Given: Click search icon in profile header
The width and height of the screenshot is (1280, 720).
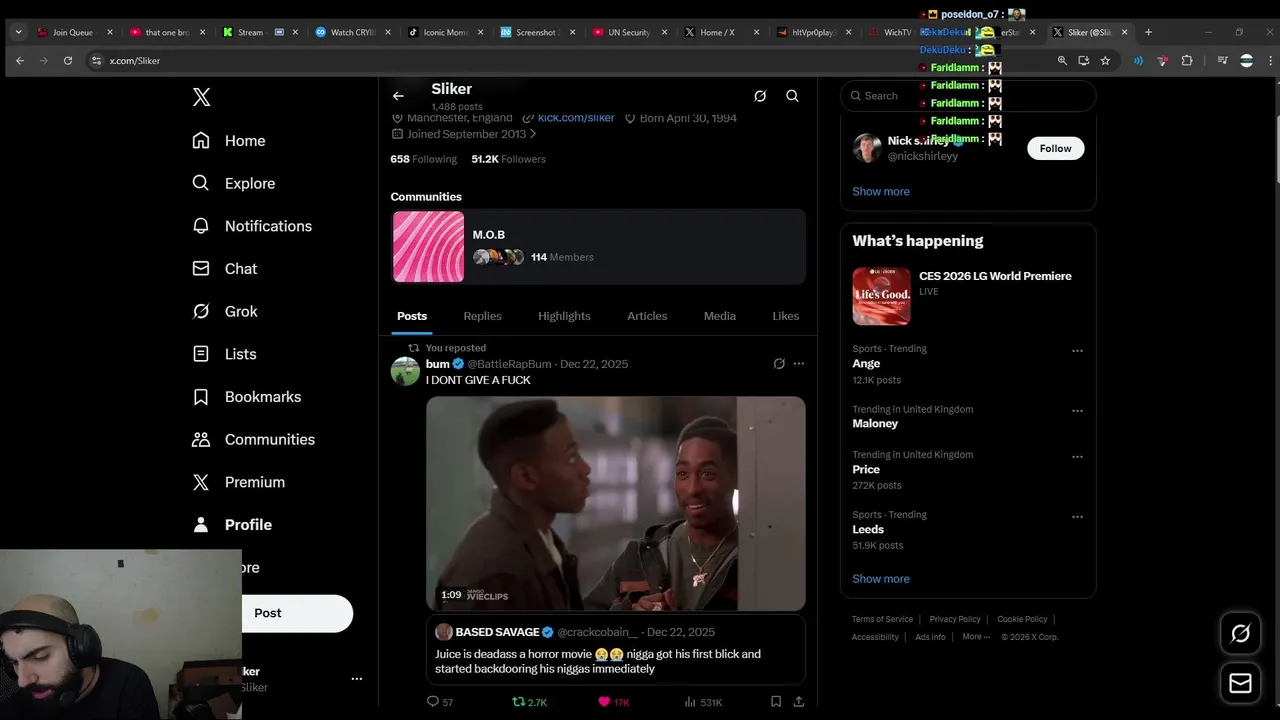Looking at the screenshot, I should click(792, 96).
